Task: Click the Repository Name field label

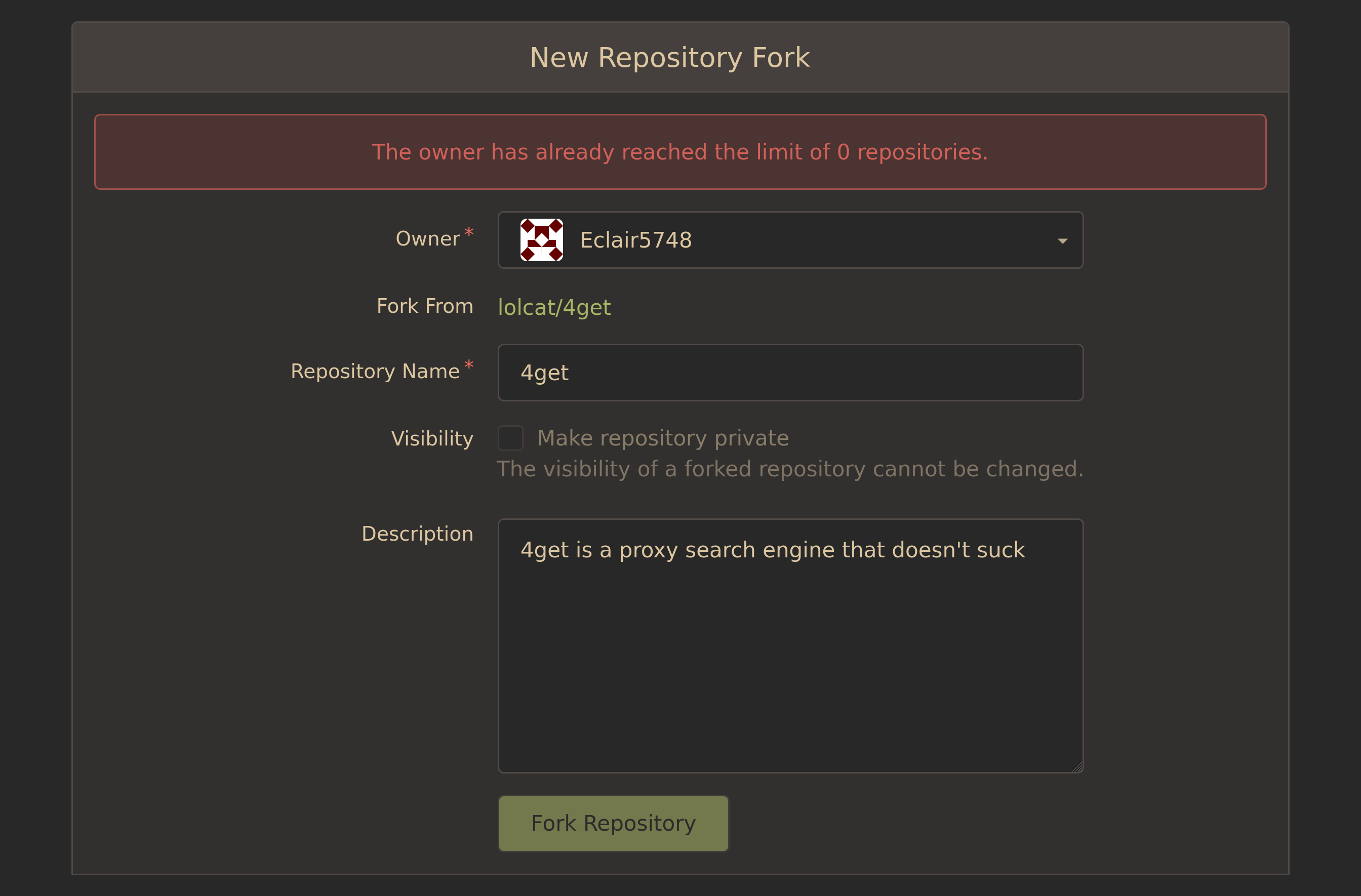Action: 375,372
